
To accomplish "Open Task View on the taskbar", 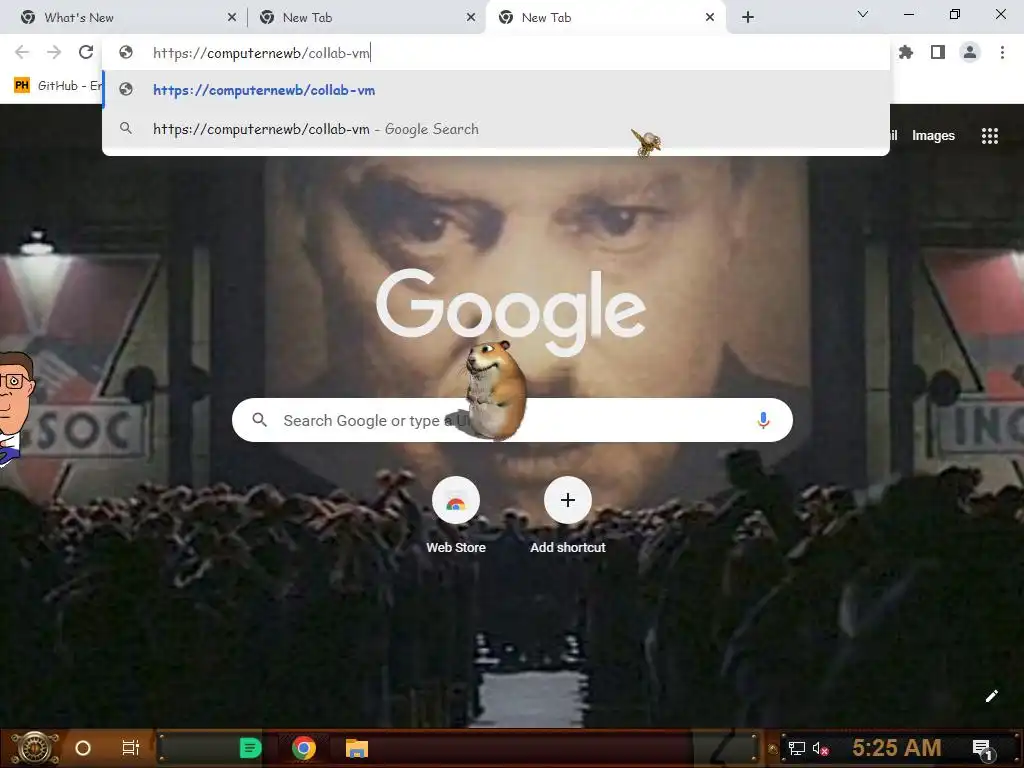I will click(131, 748).
